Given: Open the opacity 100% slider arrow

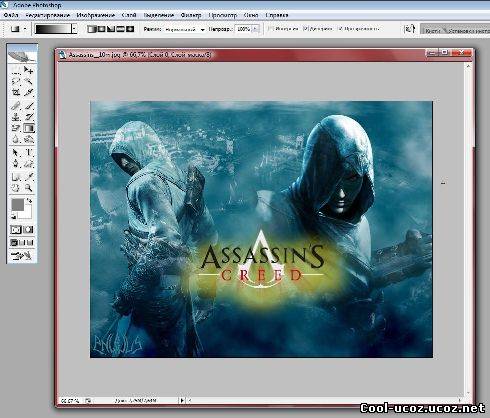Looking at the screenshot, I should [x=255, y=29].
